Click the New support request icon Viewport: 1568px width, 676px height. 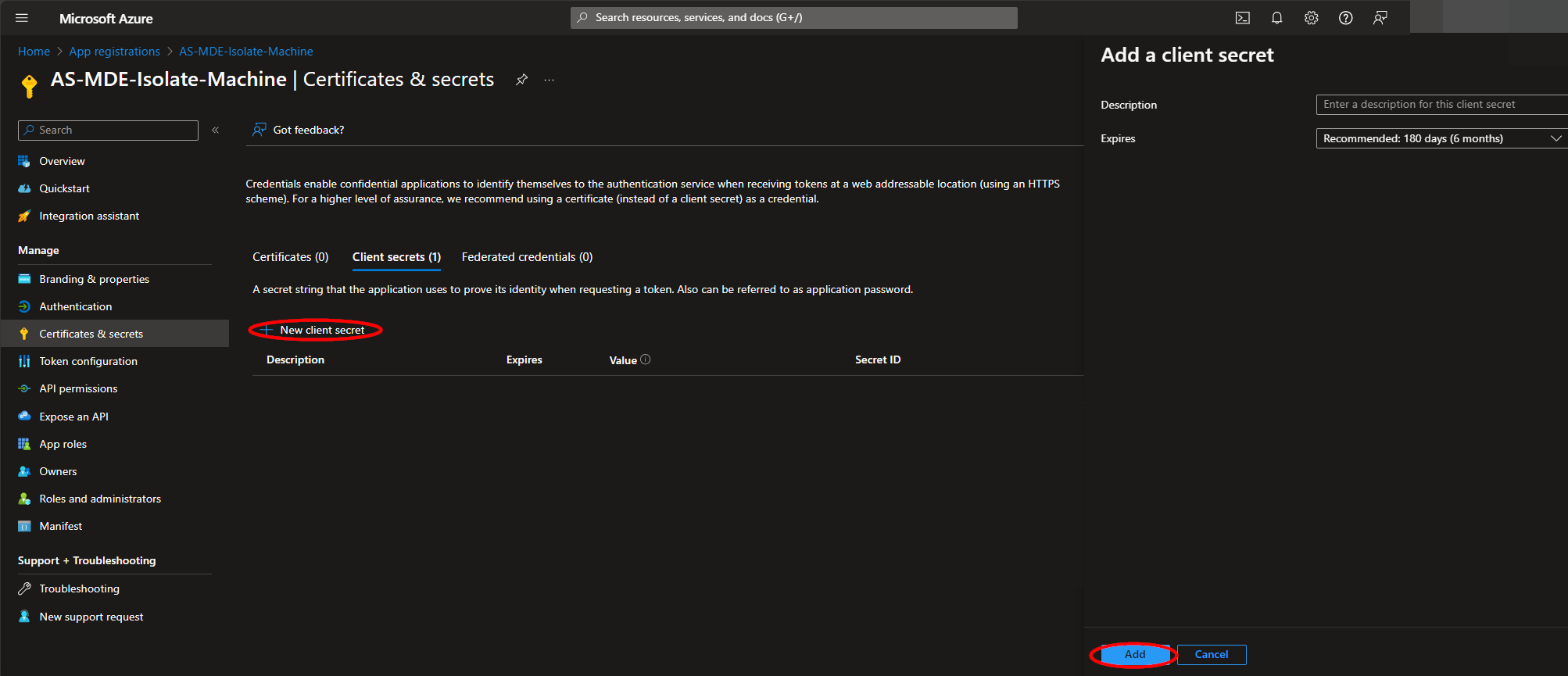pyautogui.click(x=24, y=617)
